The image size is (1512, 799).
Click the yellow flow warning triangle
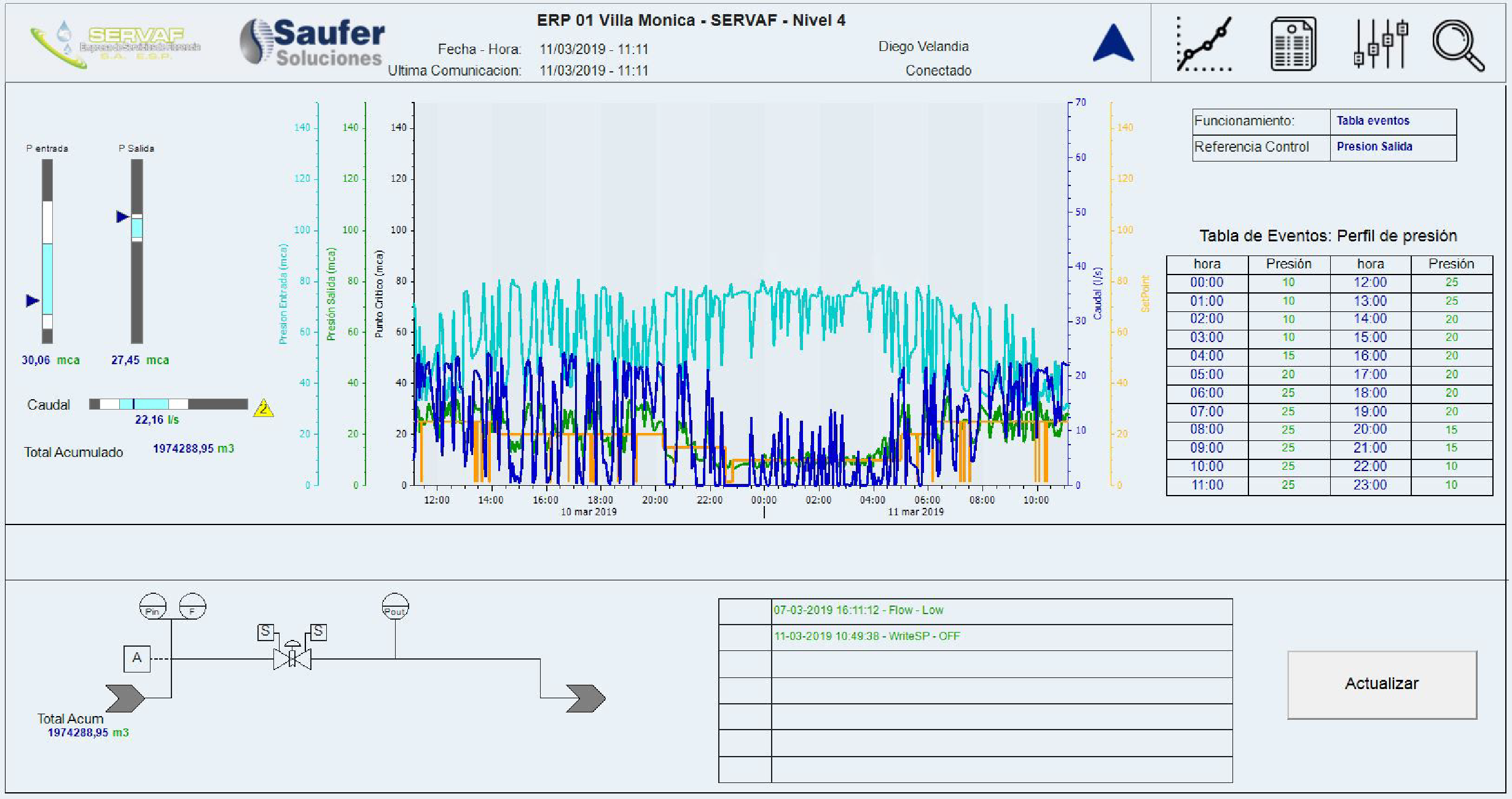point(264,408)
